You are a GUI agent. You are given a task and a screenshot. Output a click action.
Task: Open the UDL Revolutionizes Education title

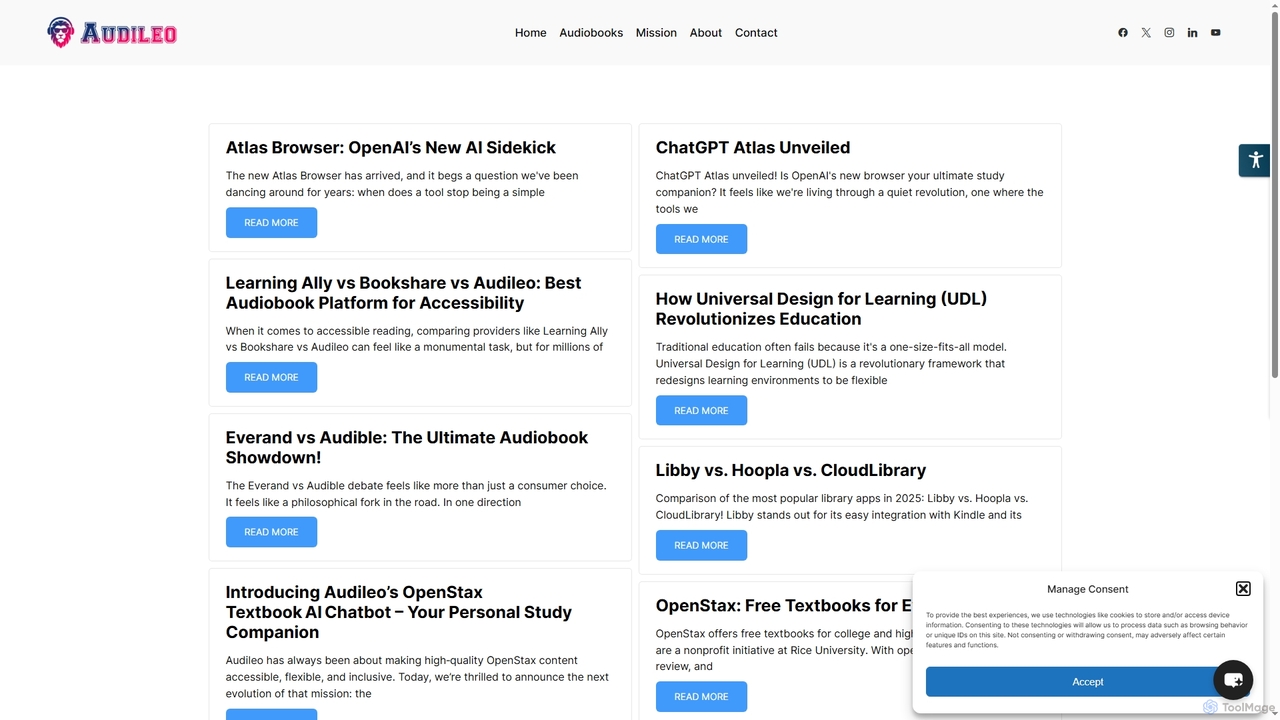[x=821, y=309]
